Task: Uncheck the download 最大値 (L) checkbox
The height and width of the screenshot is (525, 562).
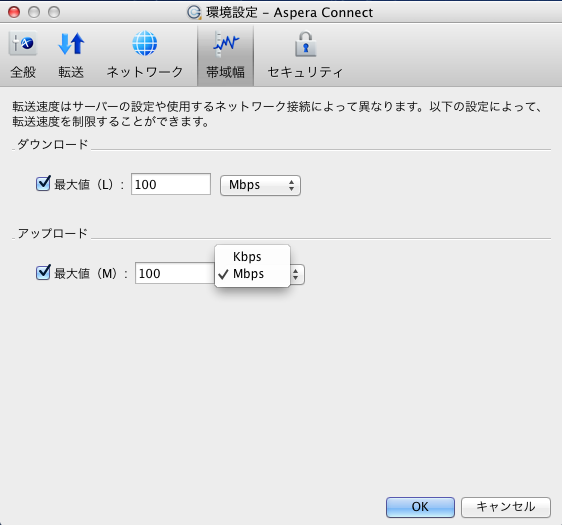Action: point(43,183)
